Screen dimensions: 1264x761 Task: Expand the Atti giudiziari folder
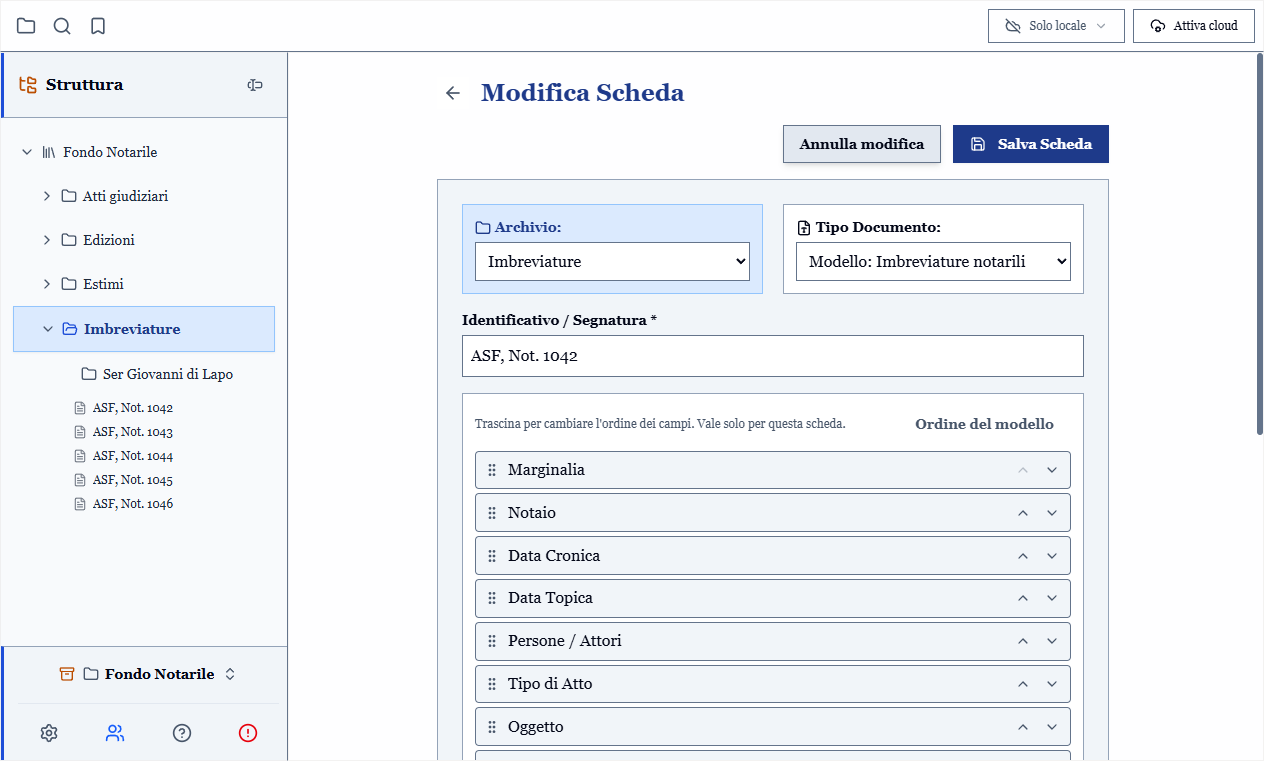(x=47, y=196)
